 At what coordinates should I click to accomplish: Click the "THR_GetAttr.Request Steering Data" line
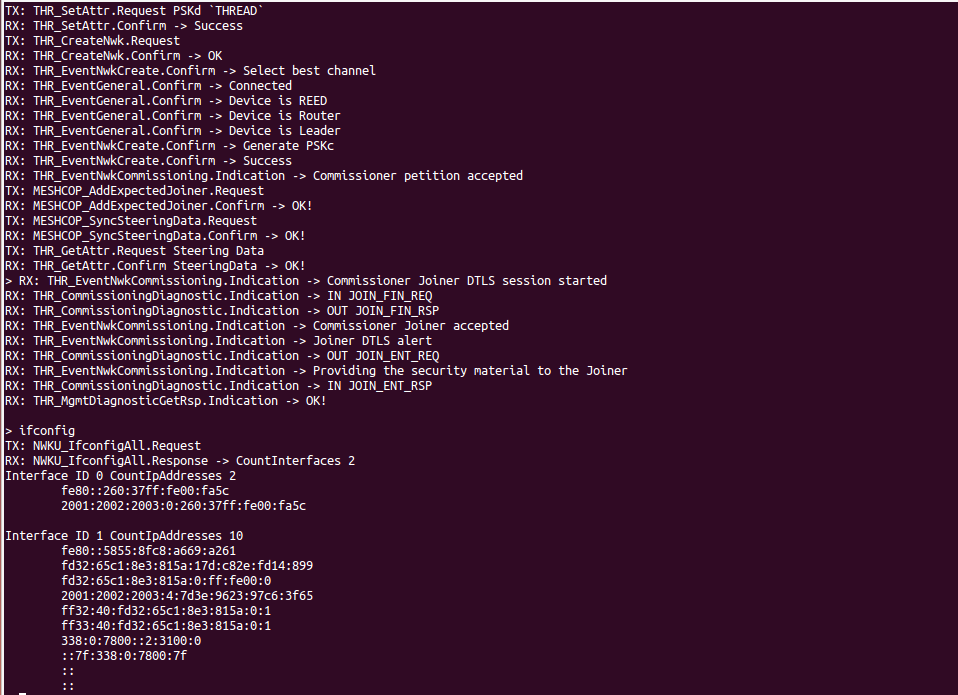click(135, 251)
